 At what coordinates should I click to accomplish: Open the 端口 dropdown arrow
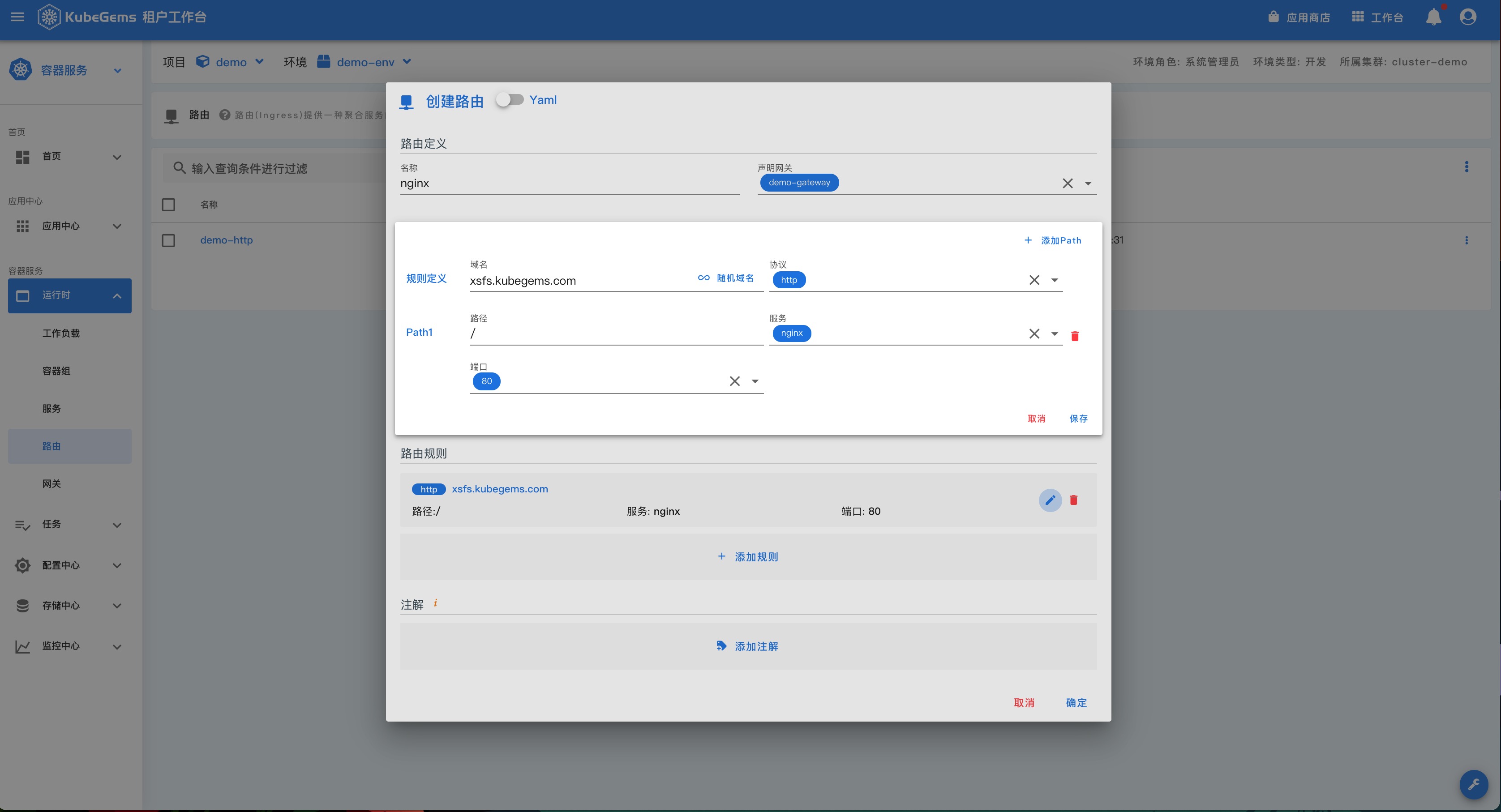[755, 381]
